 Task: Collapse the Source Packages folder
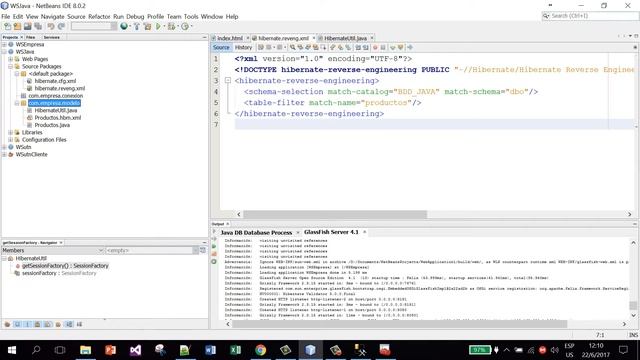(11, 67)
